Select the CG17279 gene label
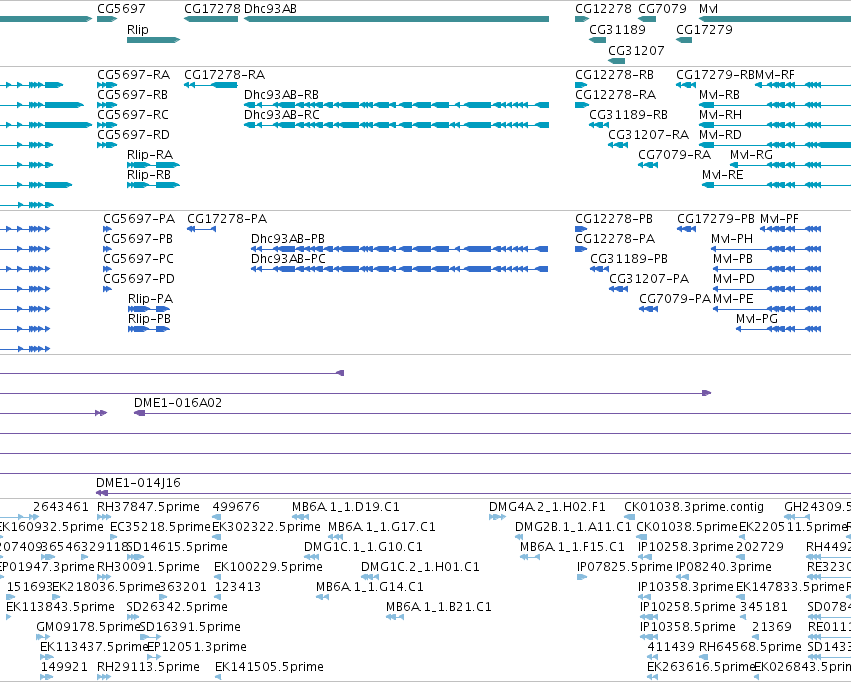This screenshot has height=682, width=851. click(x=704, y=29)
